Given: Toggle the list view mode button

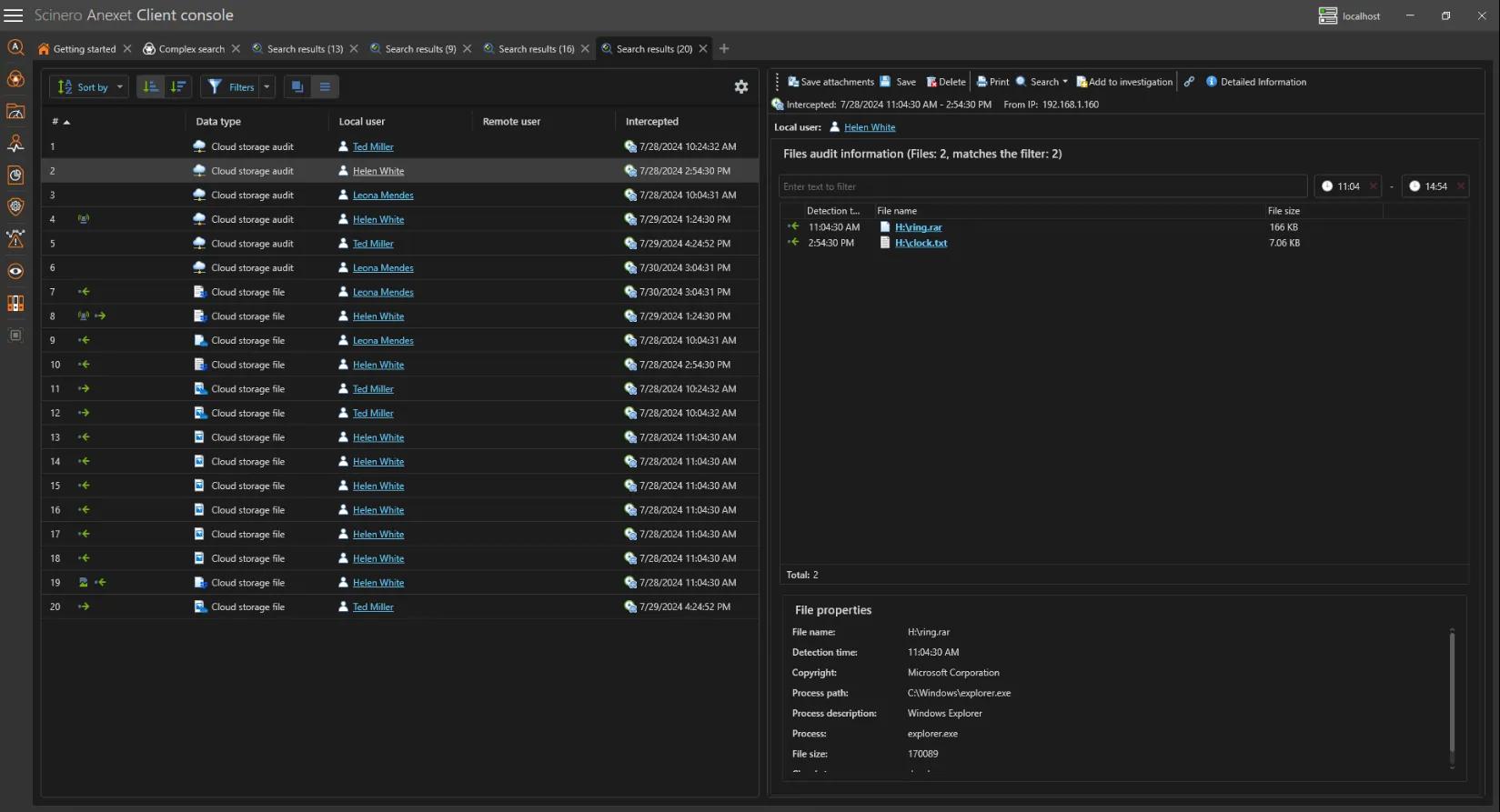Looking at the screenshot, I should pyautogui.click(x=325, y=86).
